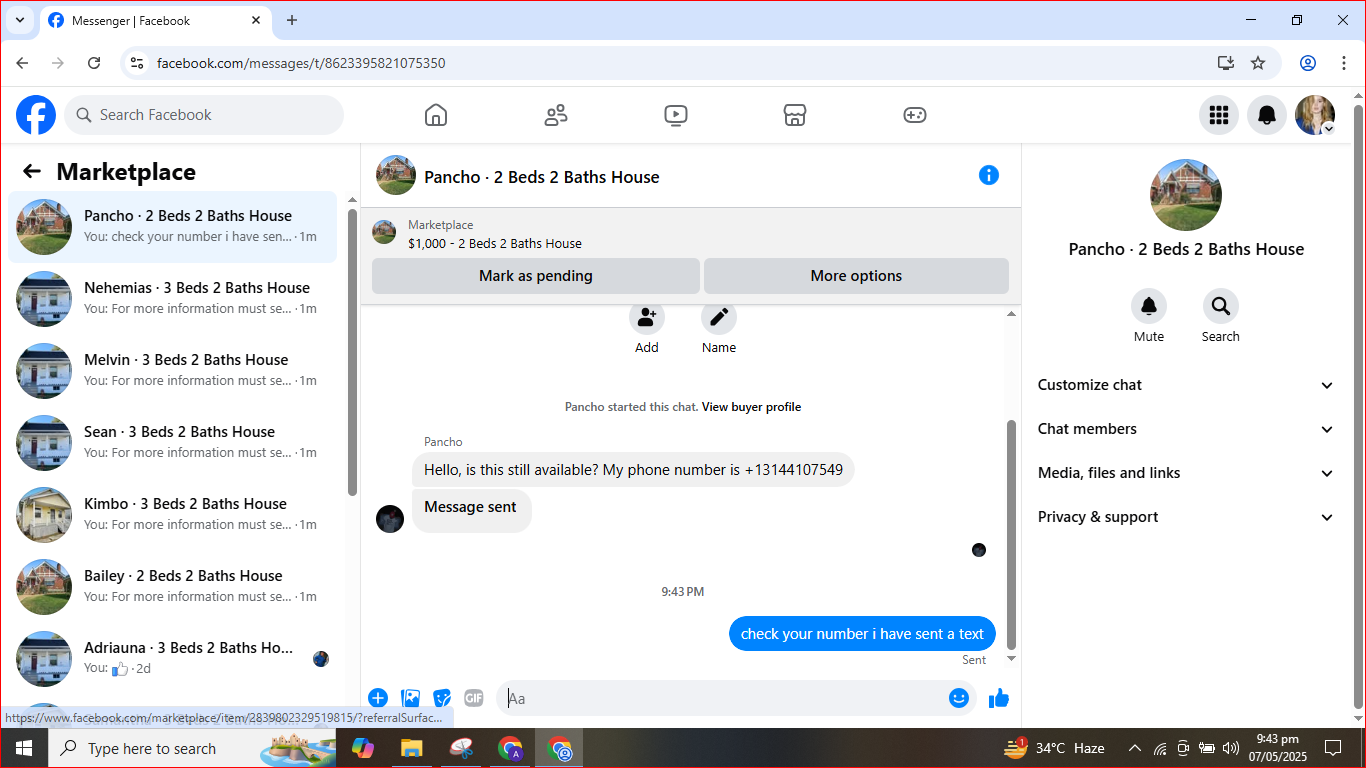
Task: Open the Adriauna 3 Beds 2 Baths conversation
Action: coord(172,658)
